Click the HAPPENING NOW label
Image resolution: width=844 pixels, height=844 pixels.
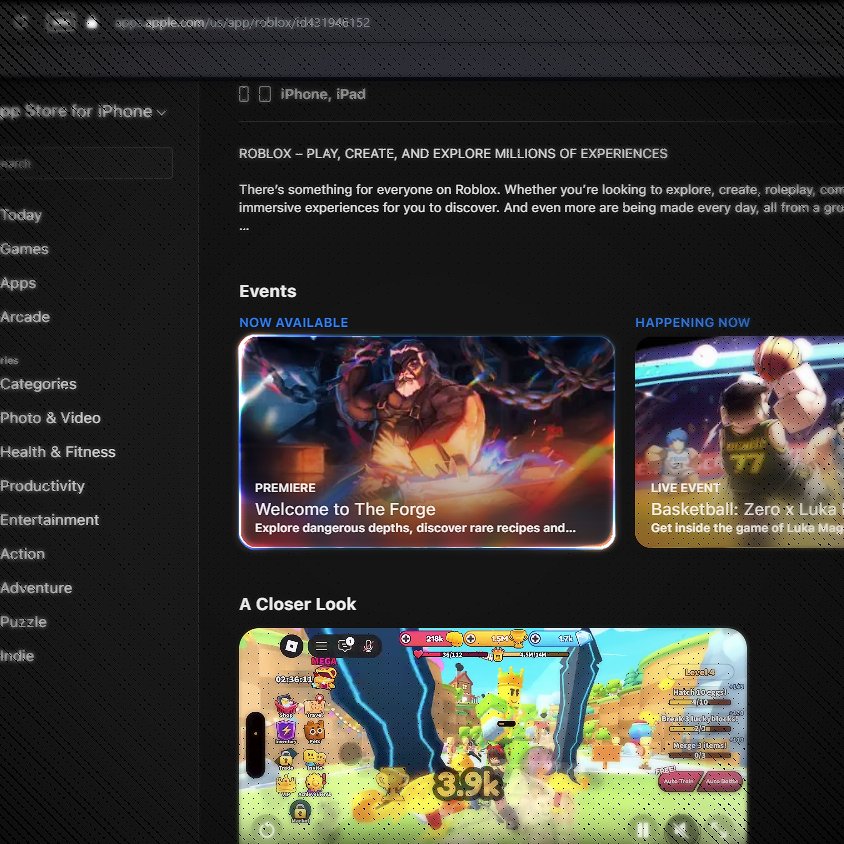coord(693,322)
